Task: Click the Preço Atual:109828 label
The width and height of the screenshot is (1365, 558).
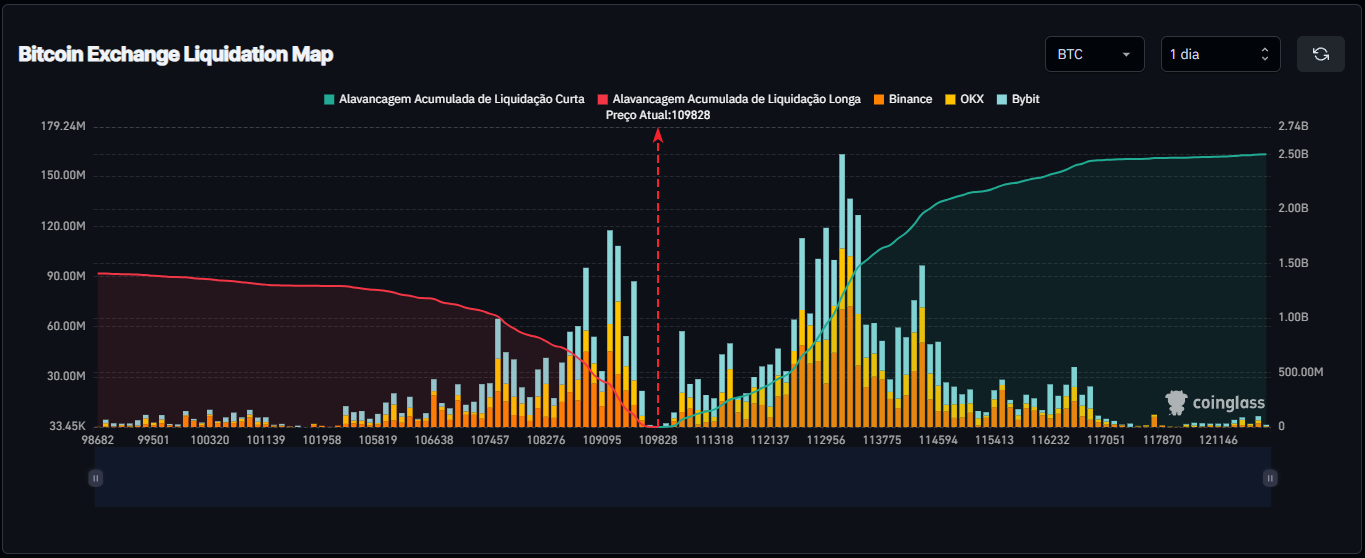Action: point(658,115)
